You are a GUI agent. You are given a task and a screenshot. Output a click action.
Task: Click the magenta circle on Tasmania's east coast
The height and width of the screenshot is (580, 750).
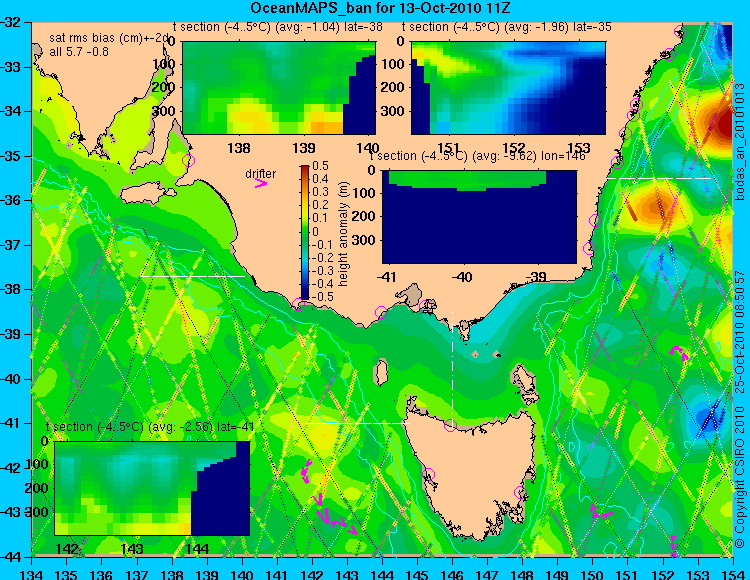(520, 492)
